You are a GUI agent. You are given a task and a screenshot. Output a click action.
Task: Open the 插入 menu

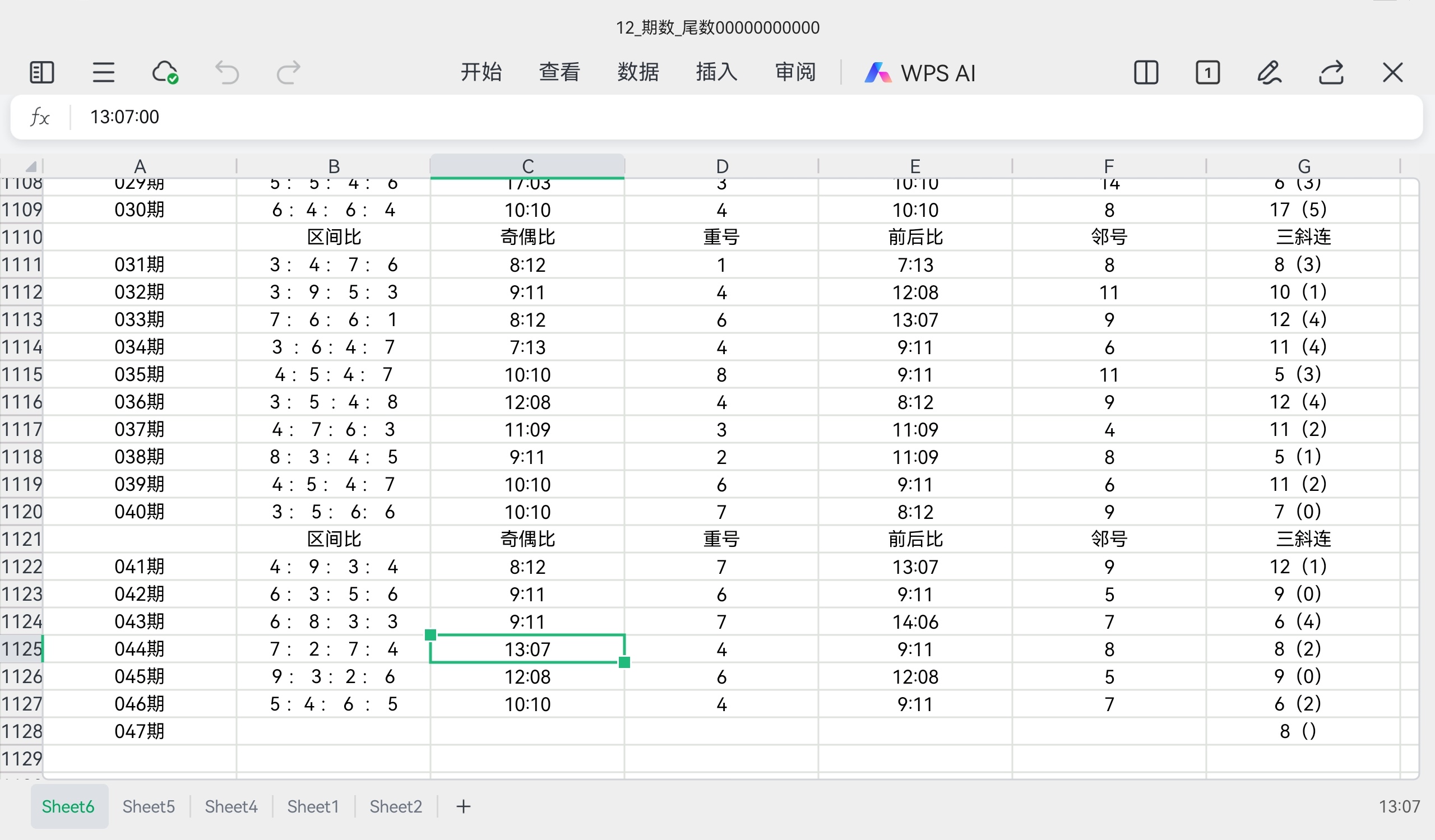[x=716, y=73]
